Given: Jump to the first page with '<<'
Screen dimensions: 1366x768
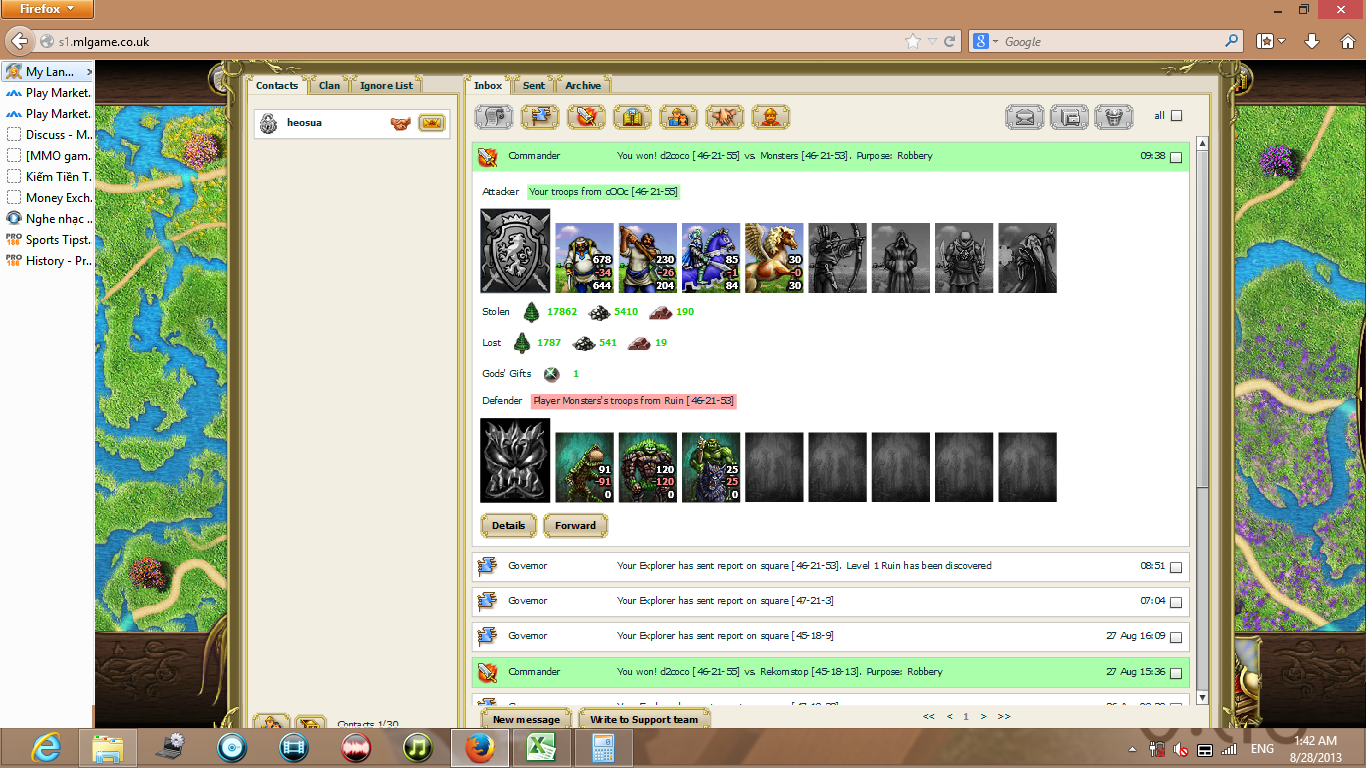Looking at the screenshot, I should [929, 716].
